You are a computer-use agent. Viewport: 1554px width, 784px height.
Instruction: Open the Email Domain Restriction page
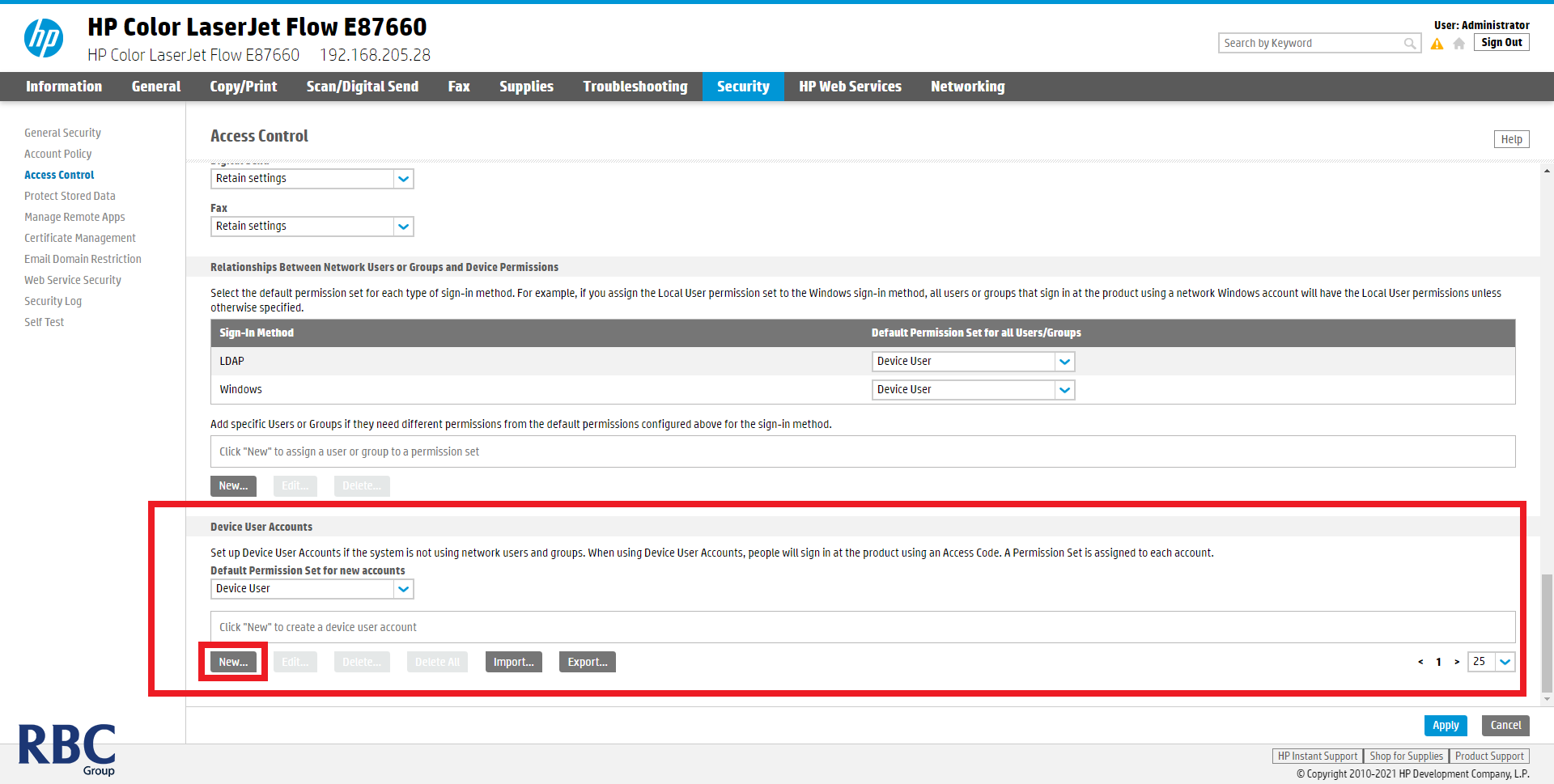pyautogui.click(x=83, y=258)
